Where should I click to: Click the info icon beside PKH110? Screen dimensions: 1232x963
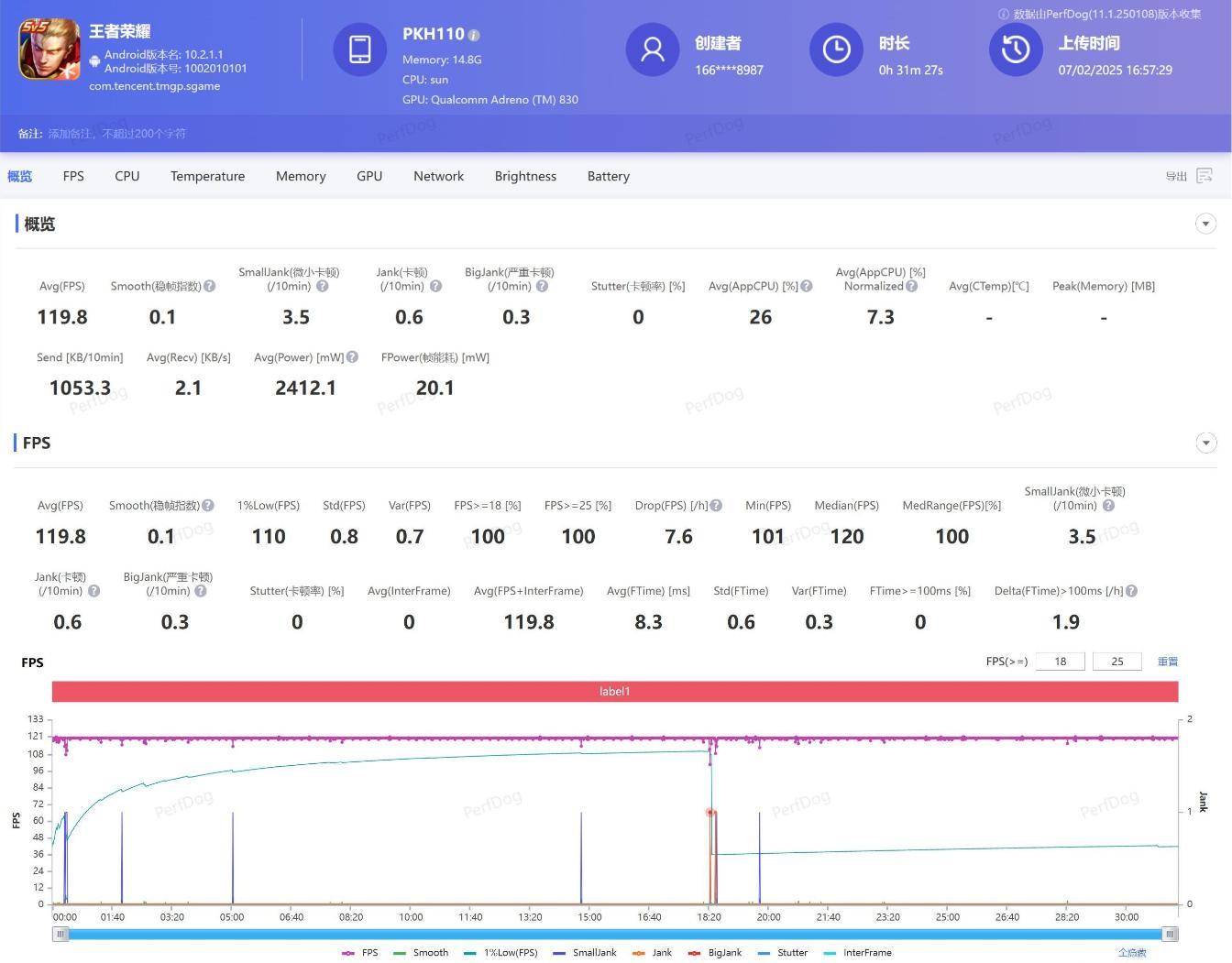click(x=474, y=36)
